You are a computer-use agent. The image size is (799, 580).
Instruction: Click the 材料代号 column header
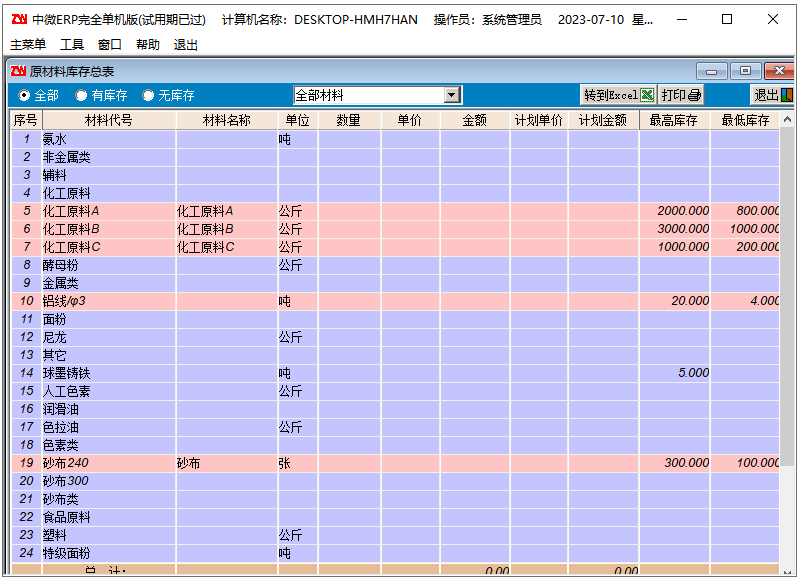tap(109, 120)
